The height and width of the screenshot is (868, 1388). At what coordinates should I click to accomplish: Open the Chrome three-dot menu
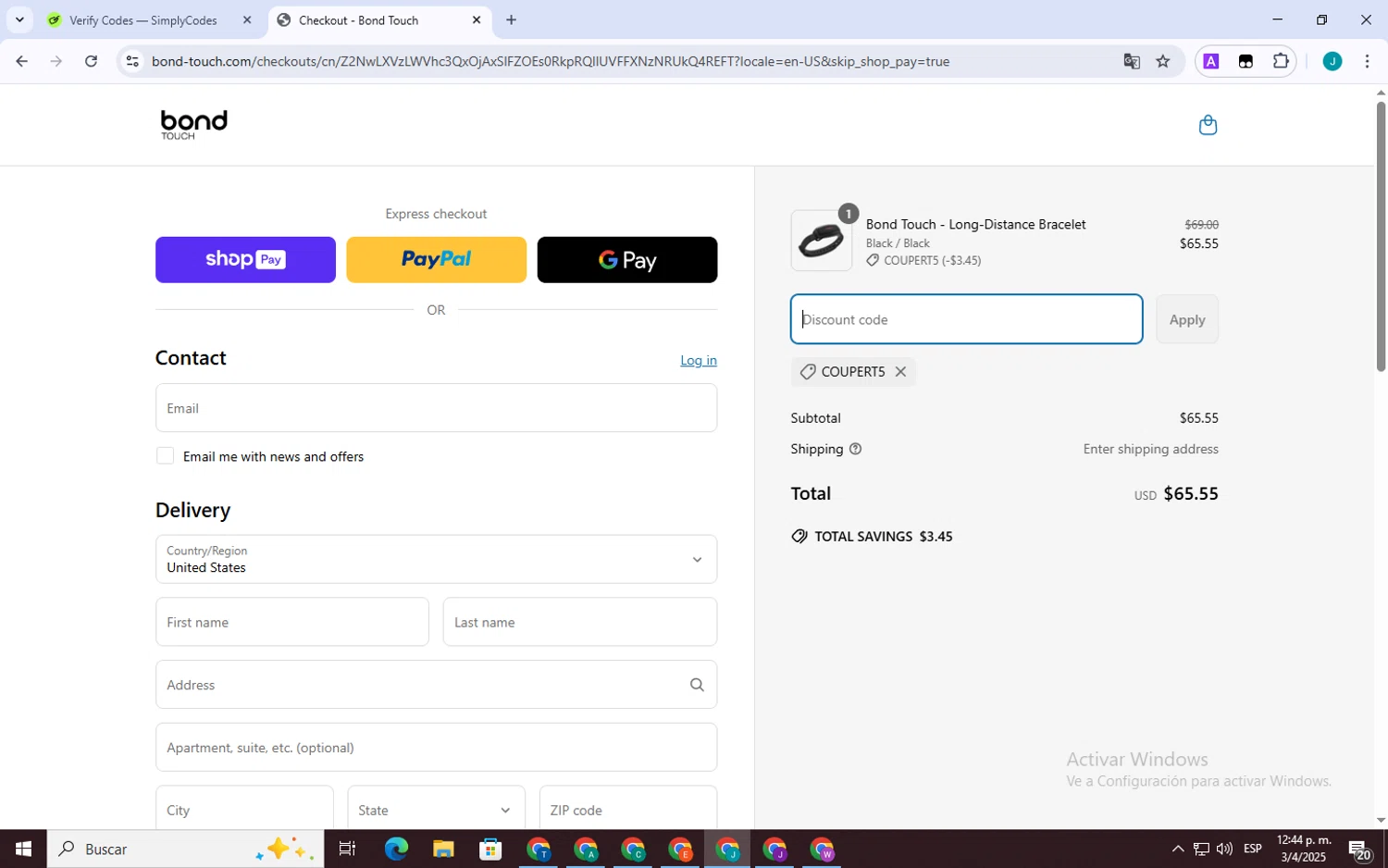(x=1367, y=61)
